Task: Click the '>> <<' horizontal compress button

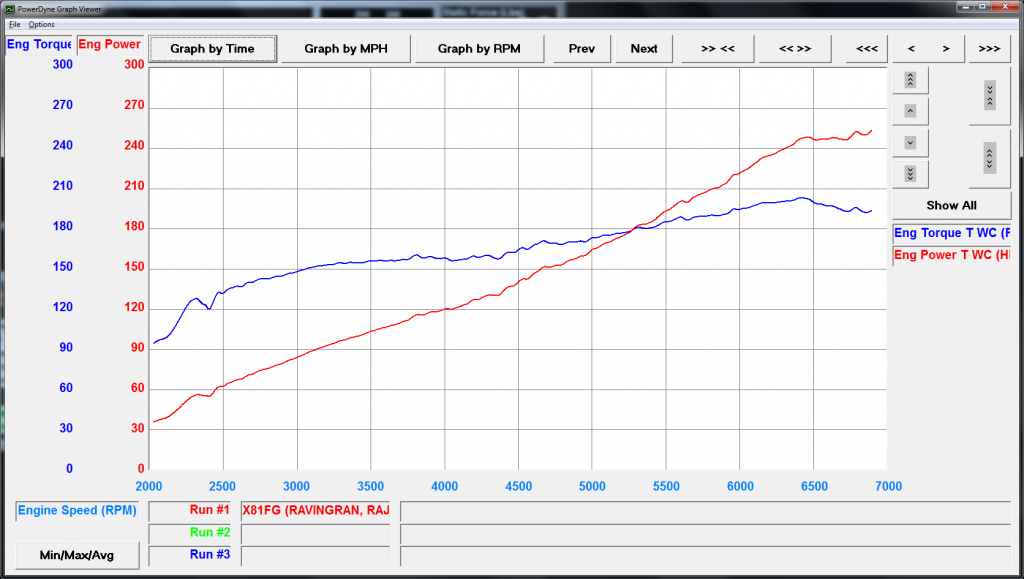Action: (x=718, y=48)
